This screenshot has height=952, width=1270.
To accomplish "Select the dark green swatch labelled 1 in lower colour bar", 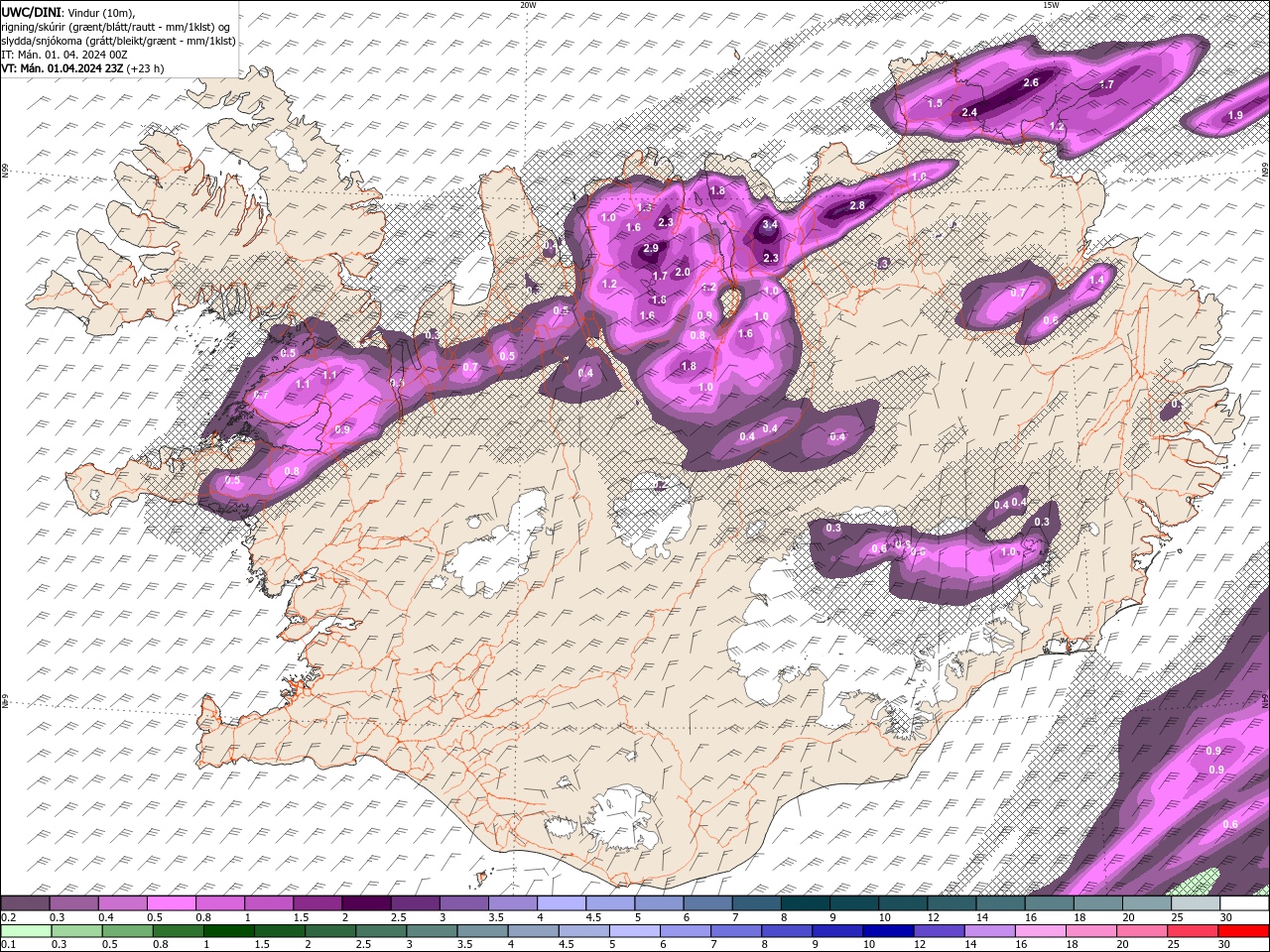I will [229, 931].
